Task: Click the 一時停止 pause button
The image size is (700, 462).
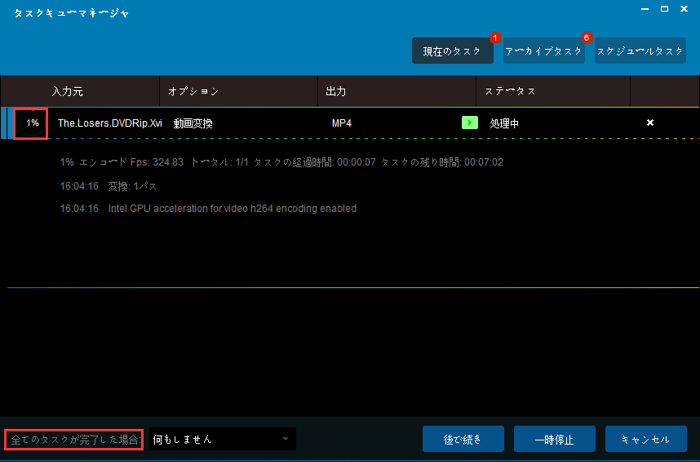Action: 554,439
